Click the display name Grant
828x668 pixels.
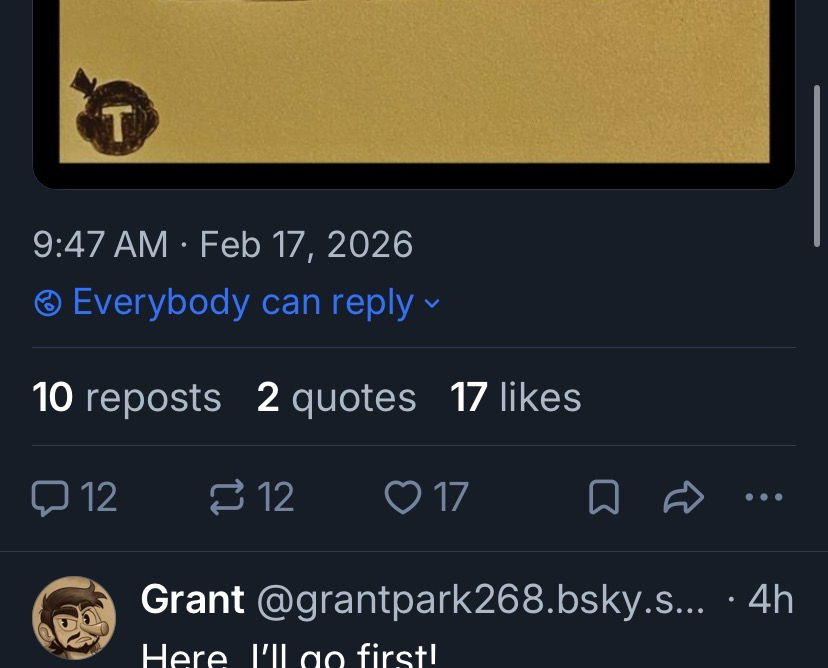[193, 599]
